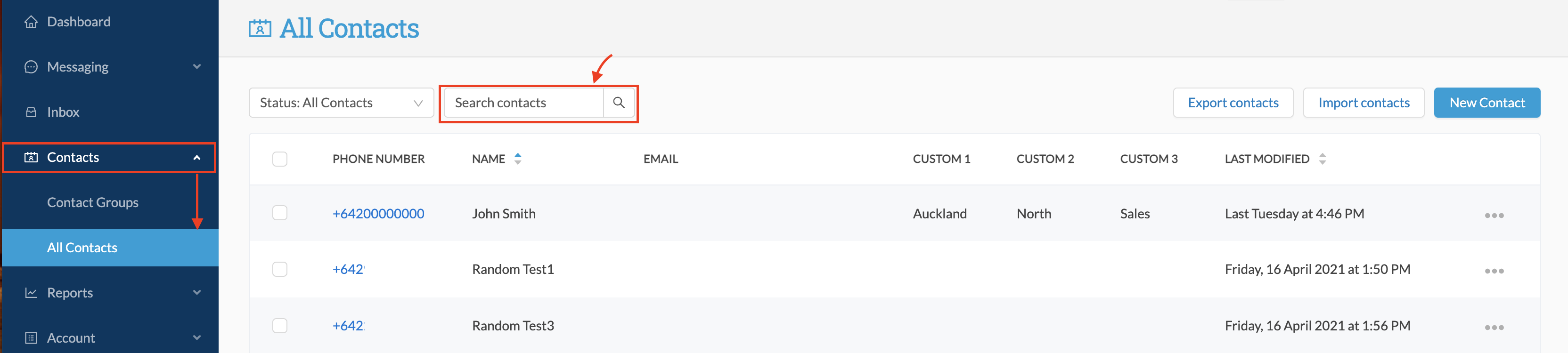Open John Smith row options menu
This screenshot has height=353, width=1568.
pos(1493,215)
